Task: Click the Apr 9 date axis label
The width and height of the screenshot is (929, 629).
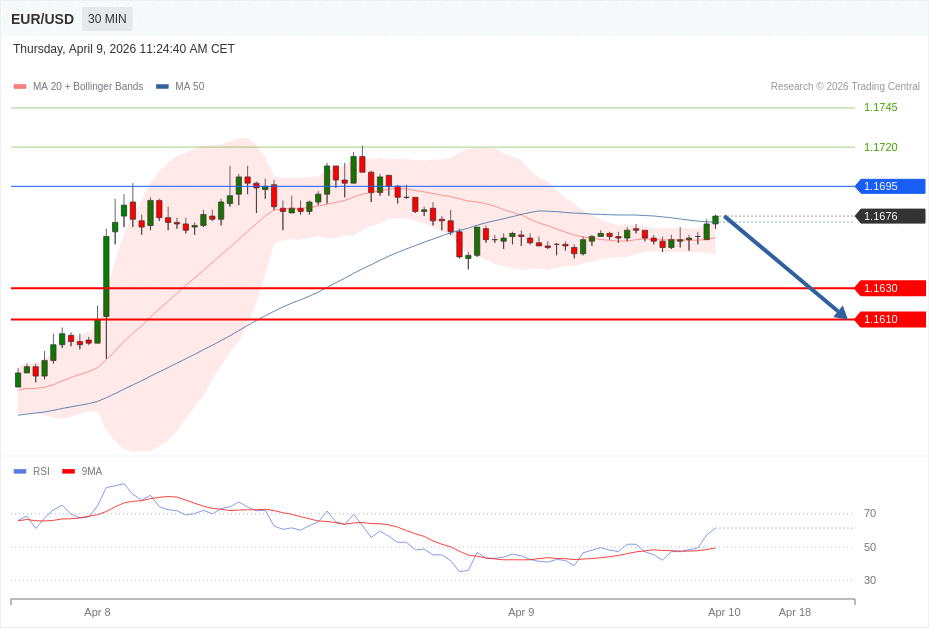Action: pyautogui.click(x=521, y=612)
